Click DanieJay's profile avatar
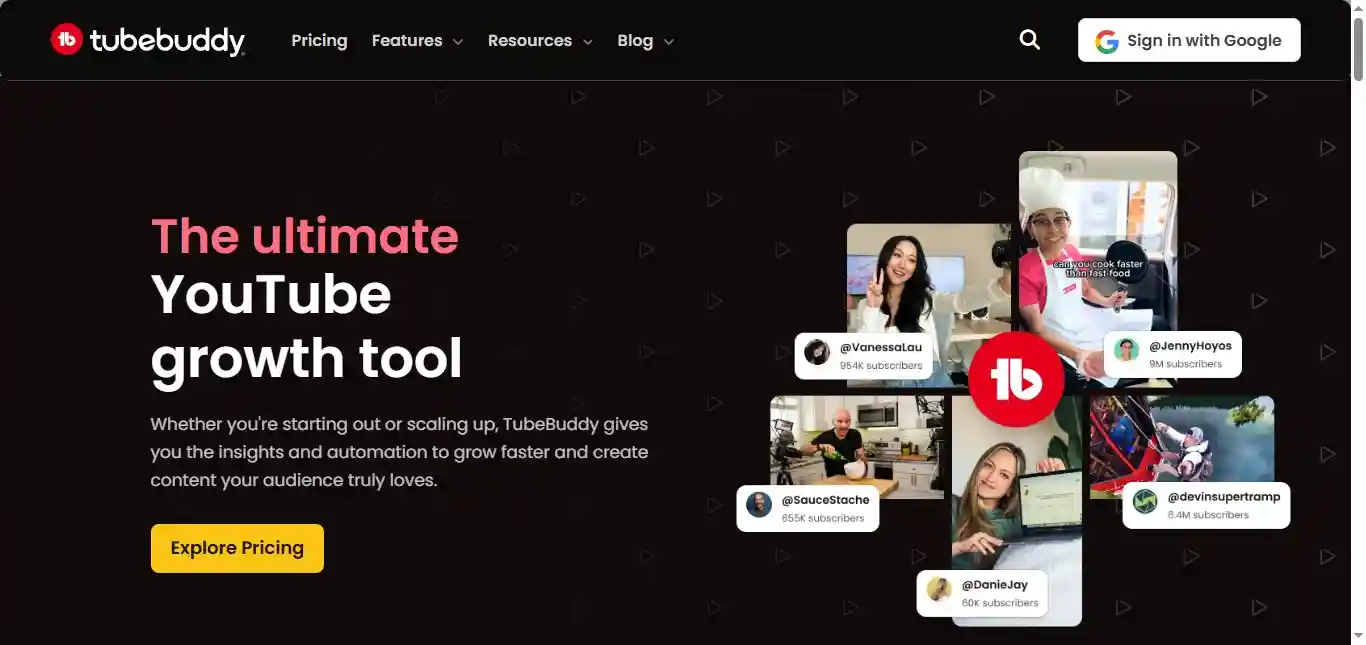Image resolution: width=1366 pixels, height=645 pixels. tap(939, 590)
